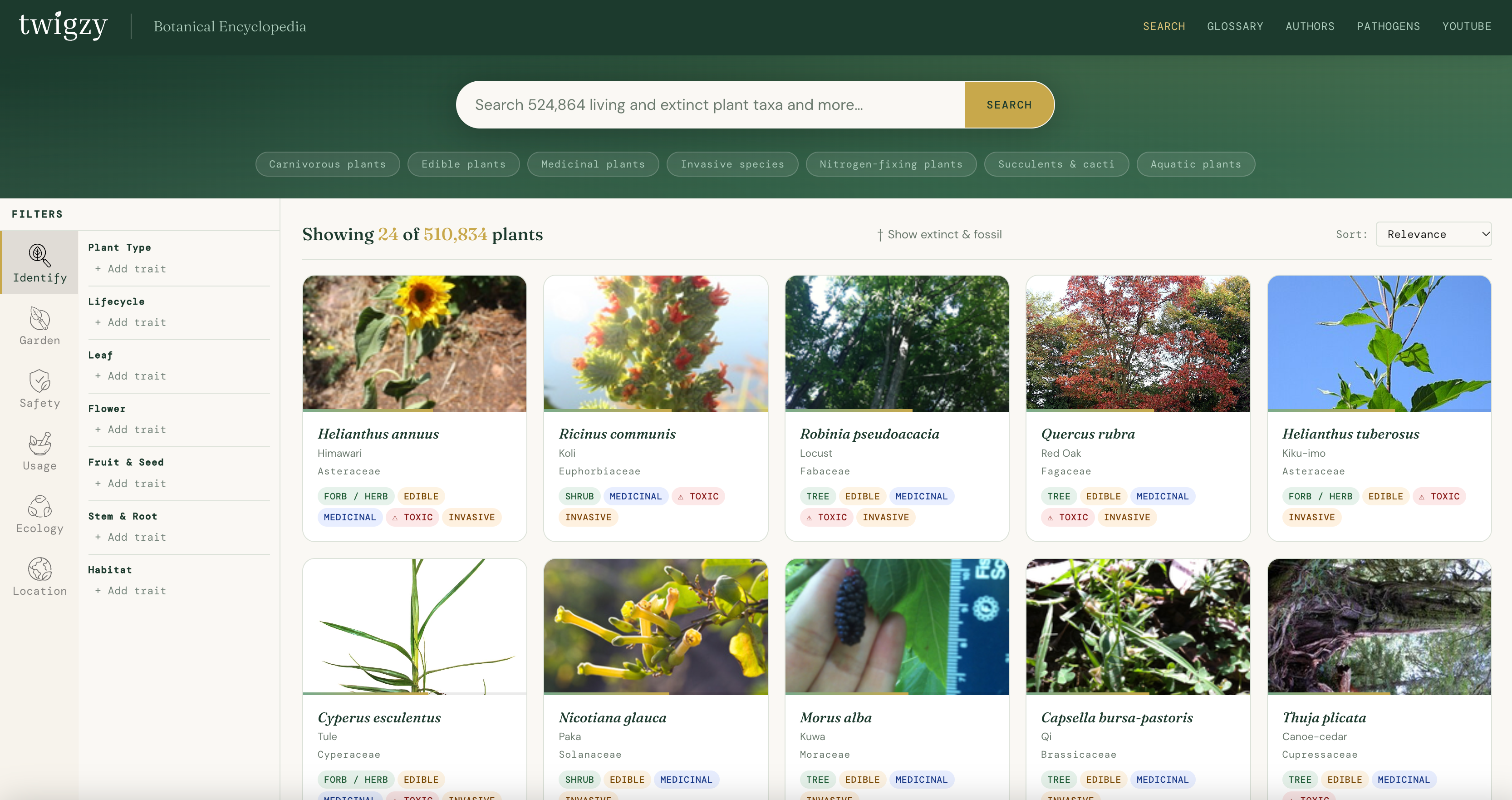Image resolution: width=1512 pixels, height=800 pixels.
Task: Open the Identify filter category icon
Action: click(39, 256)
